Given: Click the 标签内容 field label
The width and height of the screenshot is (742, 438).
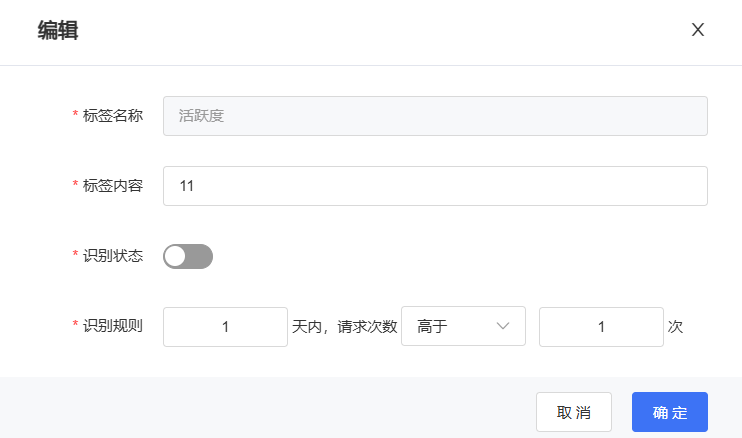Looking at the screenshot, I should [113, 186].
